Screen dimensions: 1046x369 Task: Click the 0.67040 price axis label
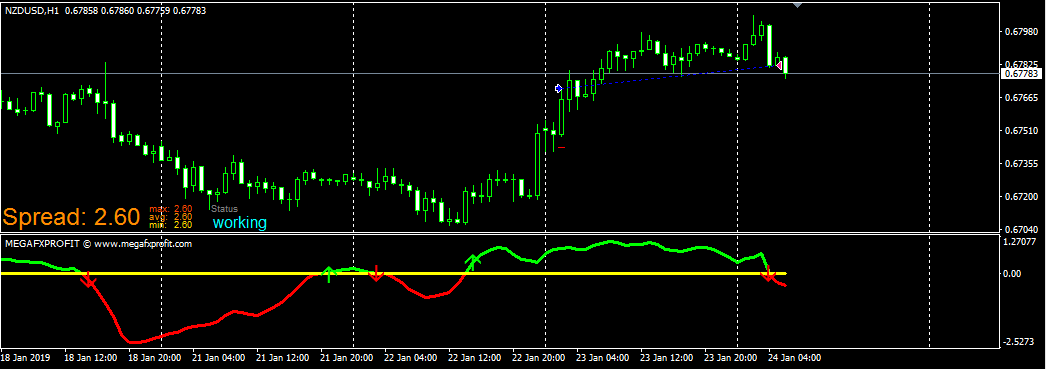click(x=1021, y=230)
